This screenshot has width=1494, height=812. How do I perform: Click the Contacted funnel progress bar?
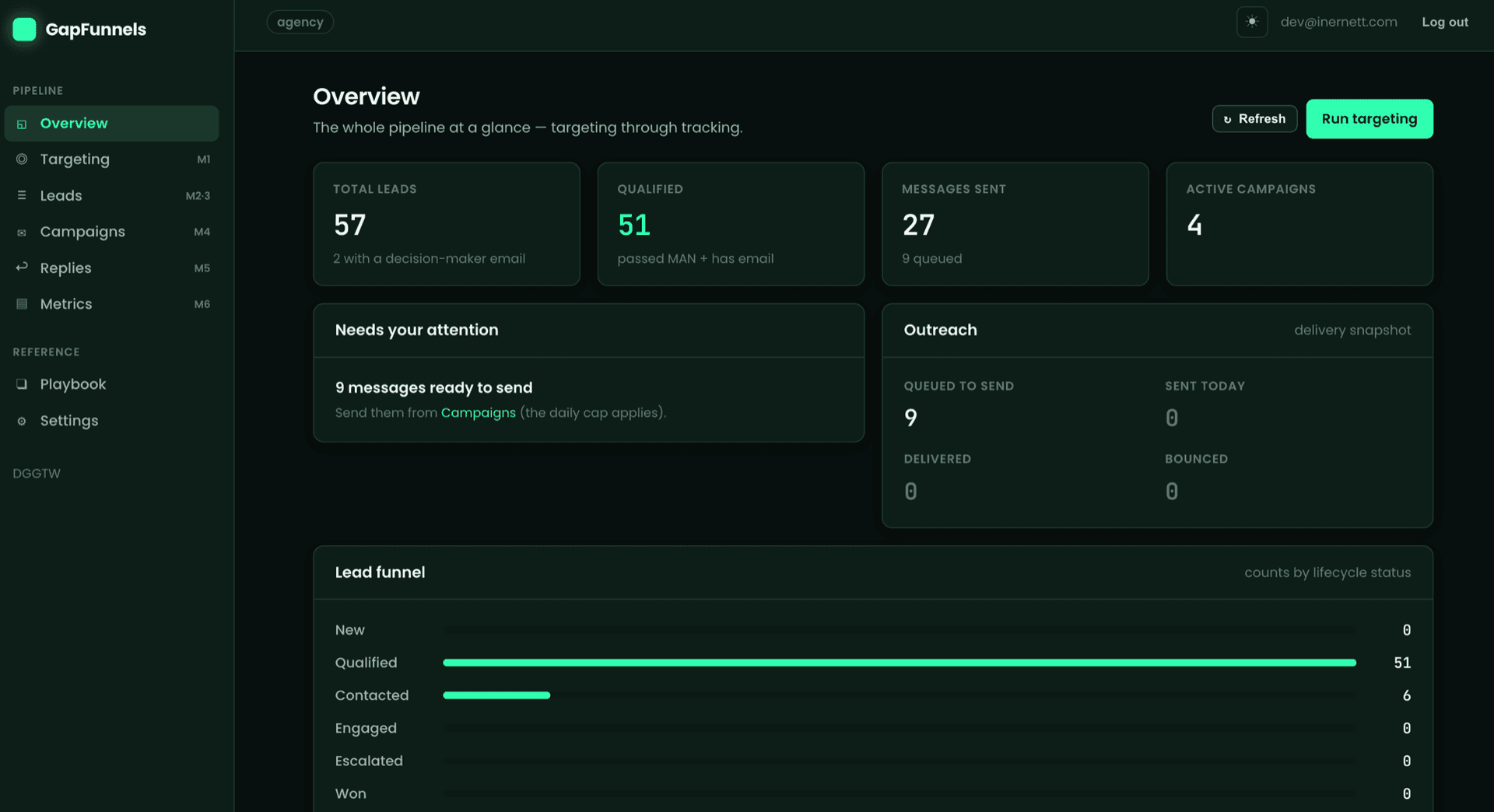[496, 695]
